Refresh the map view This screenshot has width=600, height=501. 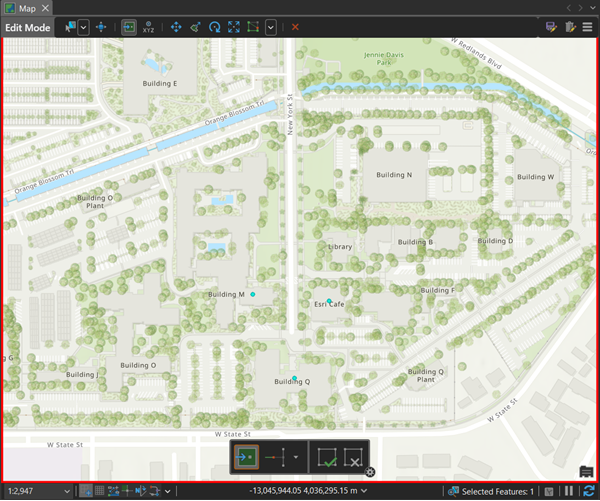coord(589,491)
